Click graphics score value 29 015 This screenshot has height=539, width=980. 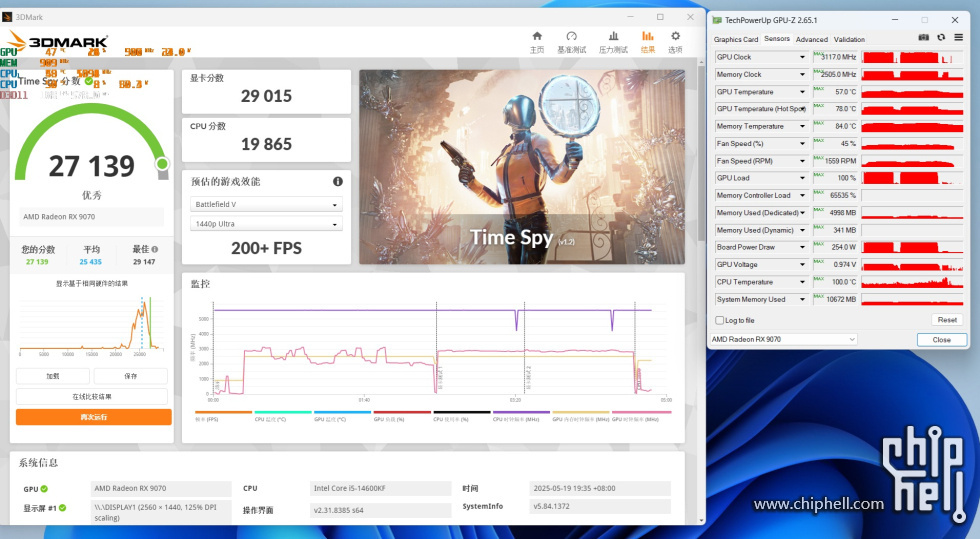266,96
